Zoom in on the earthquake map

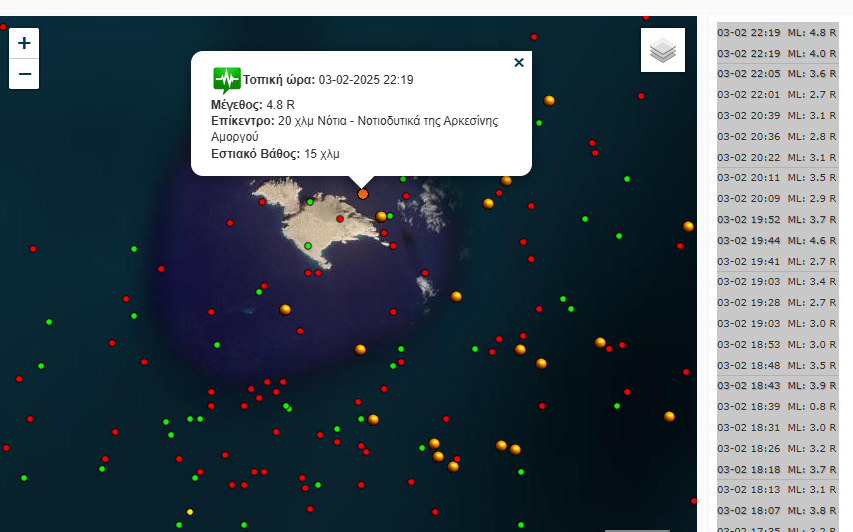(x=24, y=43)
